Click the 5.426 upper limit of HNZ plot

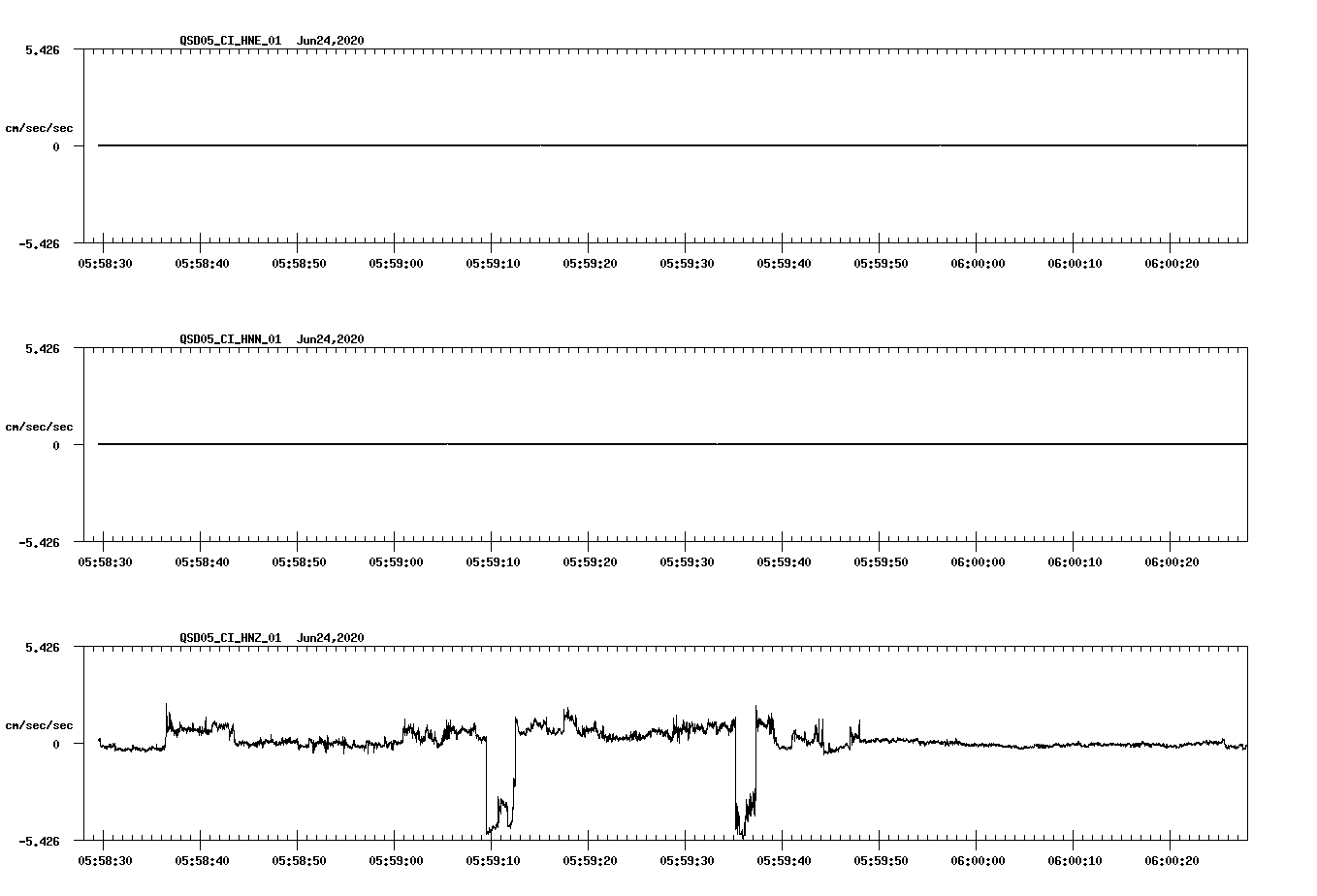coord(43,647)
